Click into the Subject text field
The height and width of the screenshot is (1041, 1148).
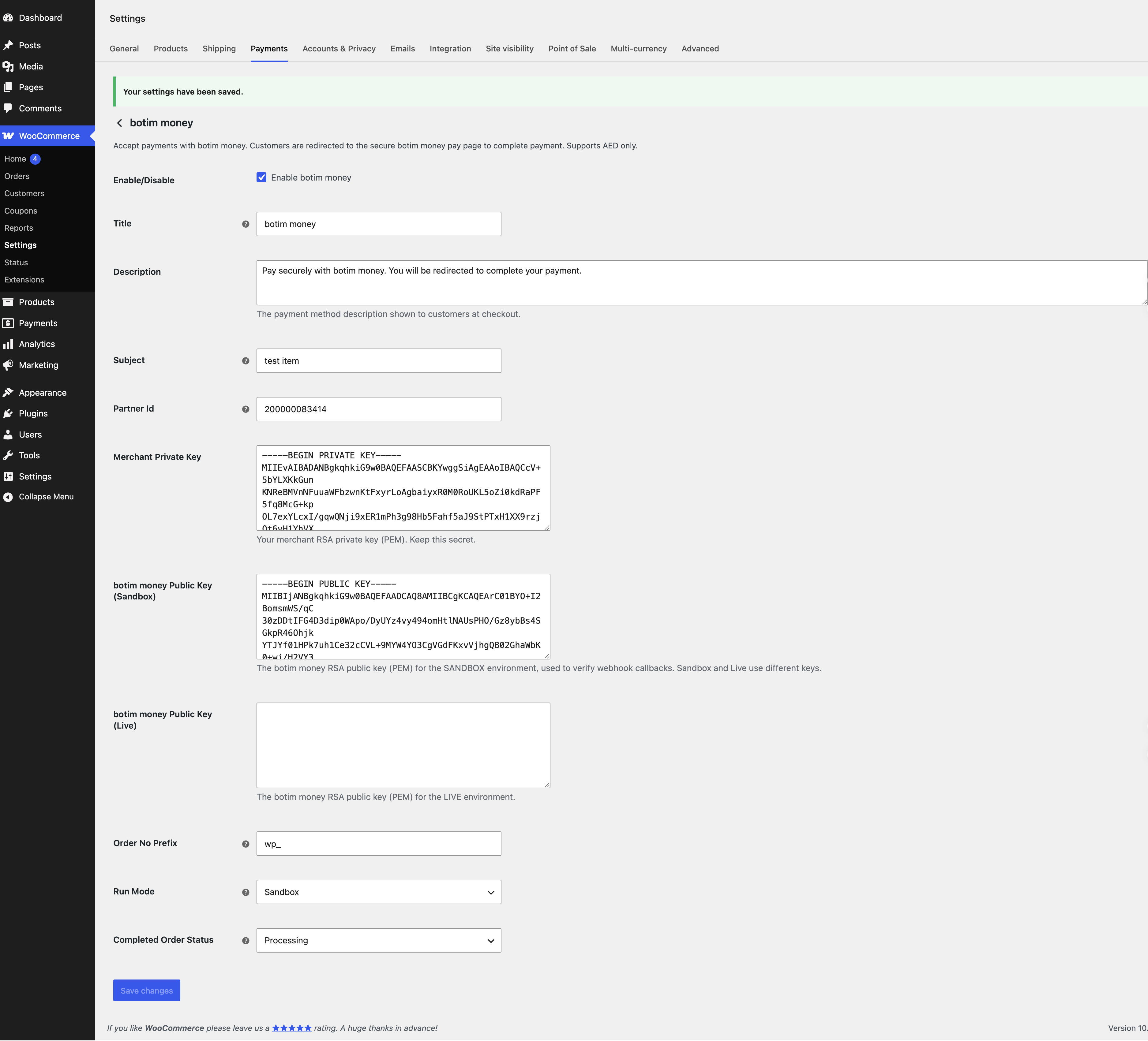click(x=379, y=361)
